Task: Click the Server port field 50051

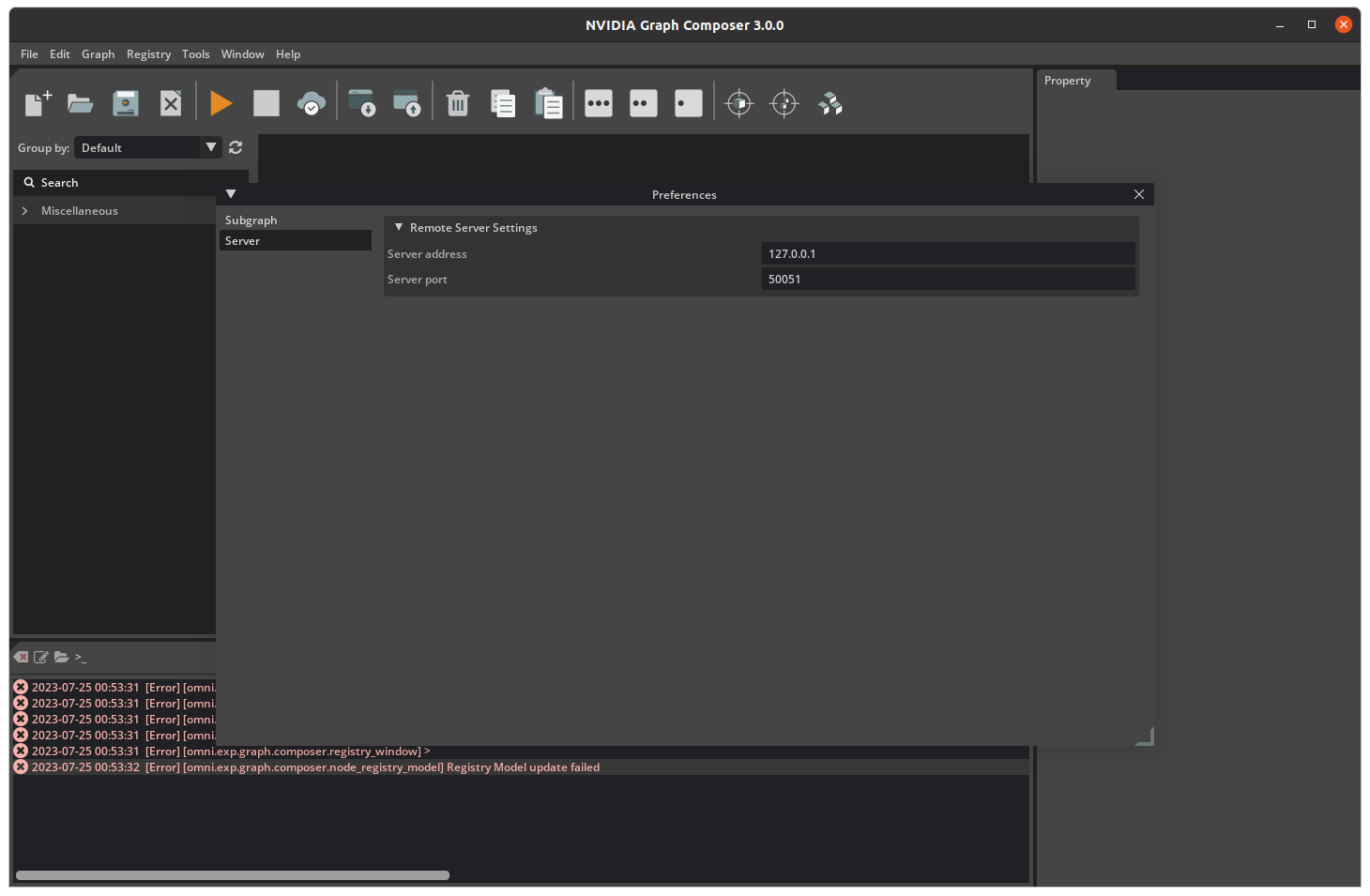Action: tap(949, 279)
